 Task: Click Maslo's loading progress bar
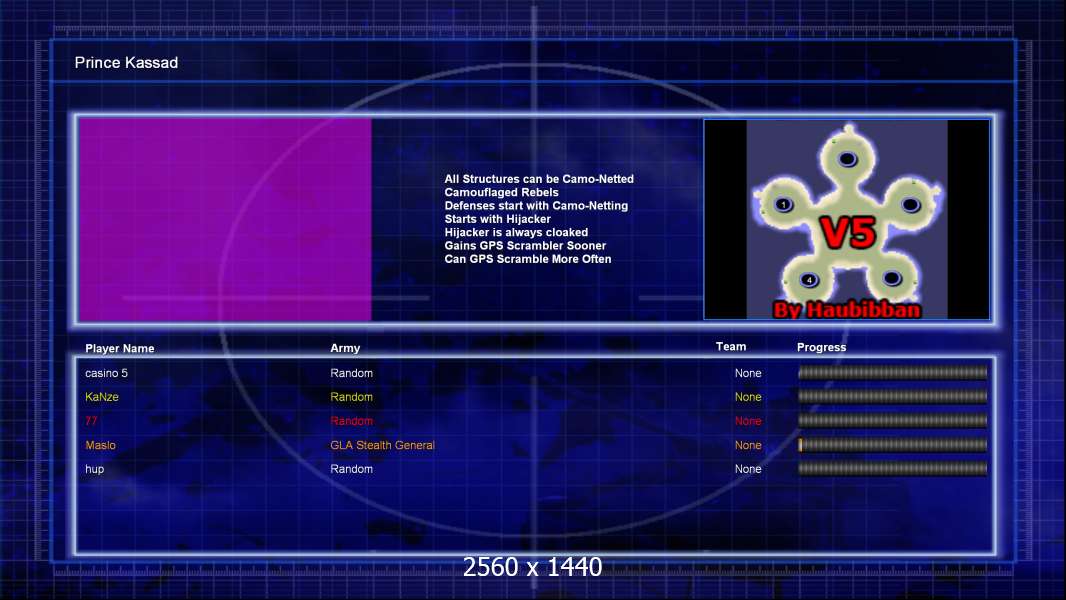pyautogui.click(x=892, y=444)
